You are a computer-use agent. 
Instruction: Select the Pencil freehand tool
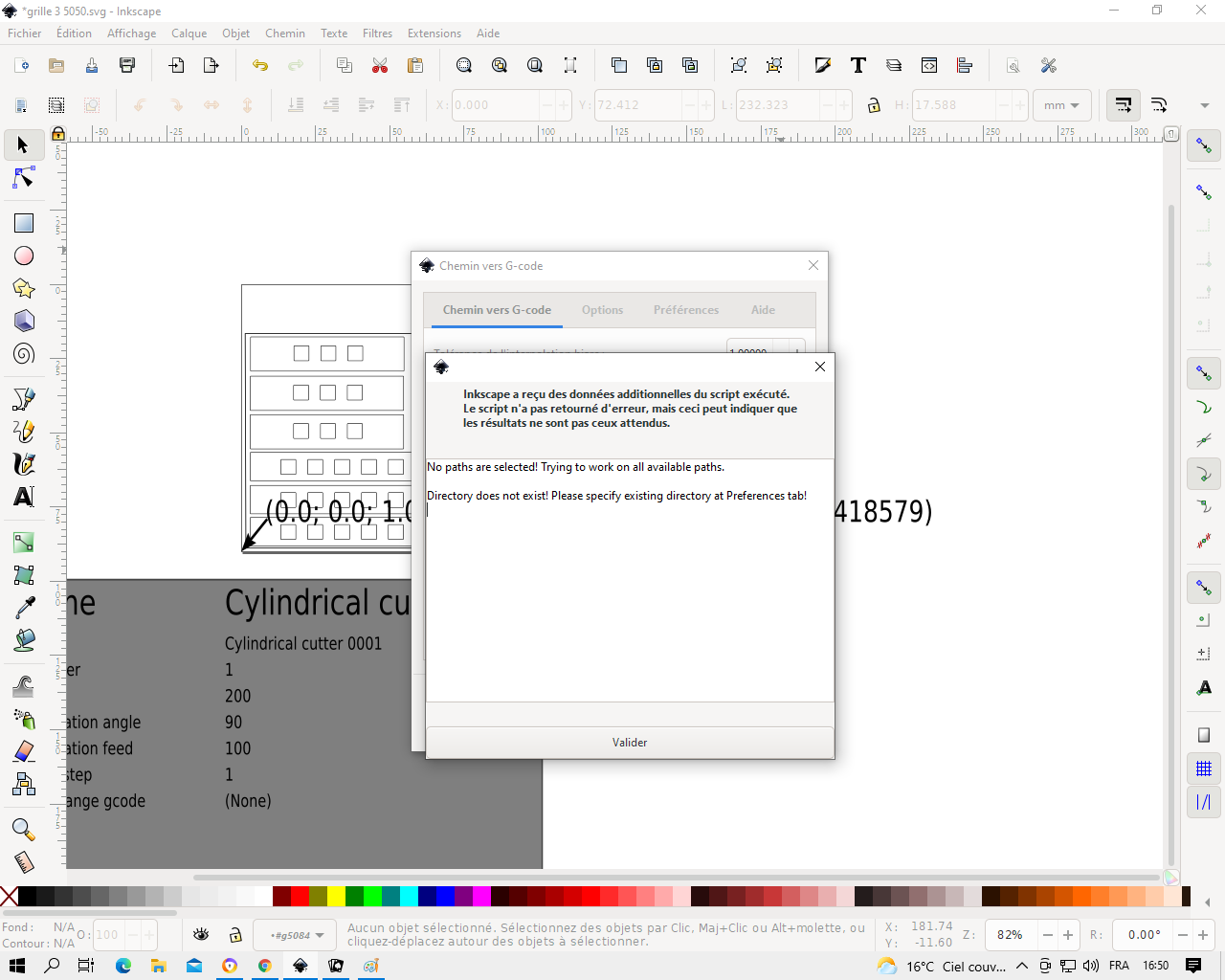[24, 431]
